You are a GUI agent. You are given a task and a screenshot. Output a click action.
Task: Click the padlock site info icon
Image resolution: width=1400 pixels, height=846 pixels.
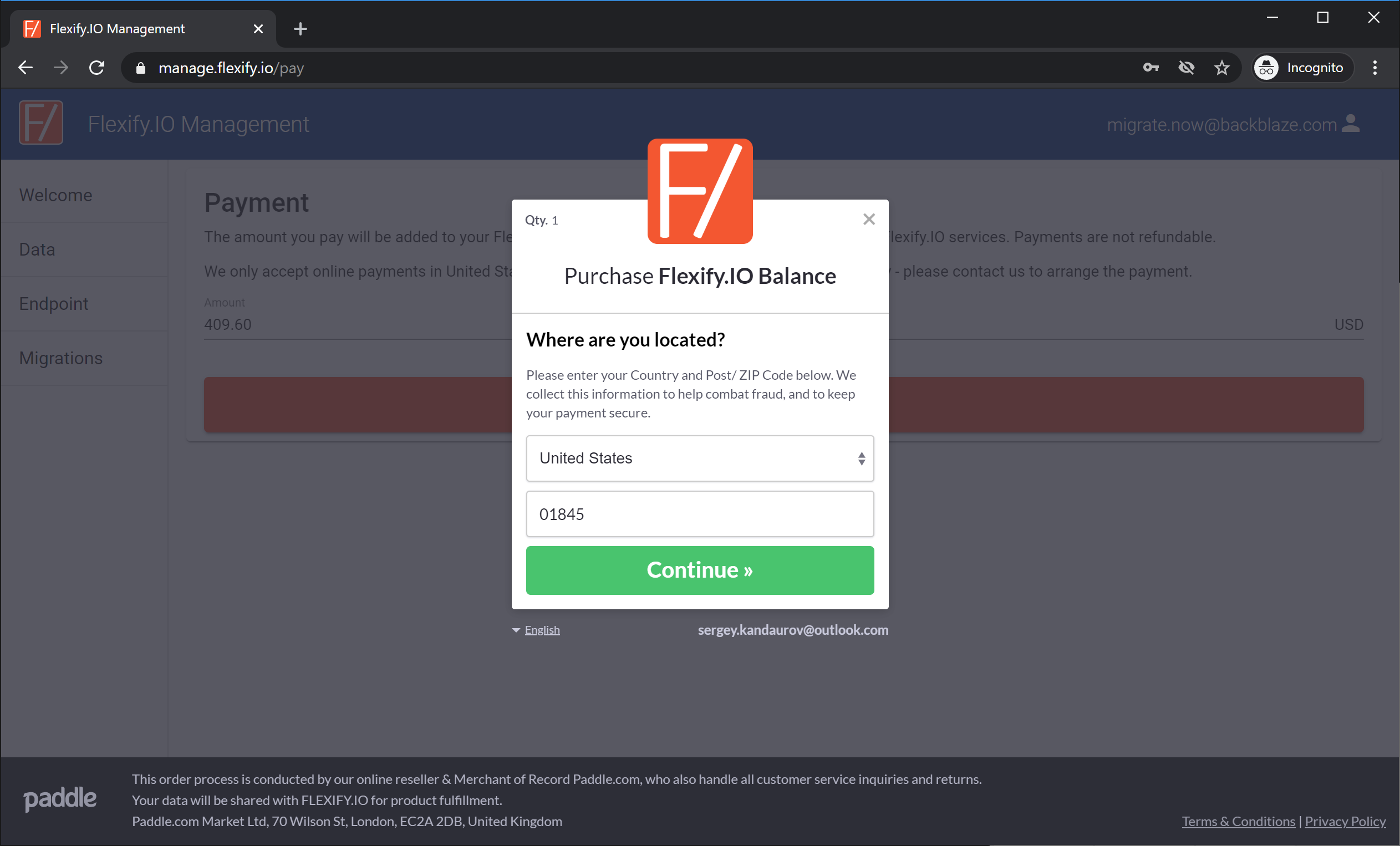point(141,68)
